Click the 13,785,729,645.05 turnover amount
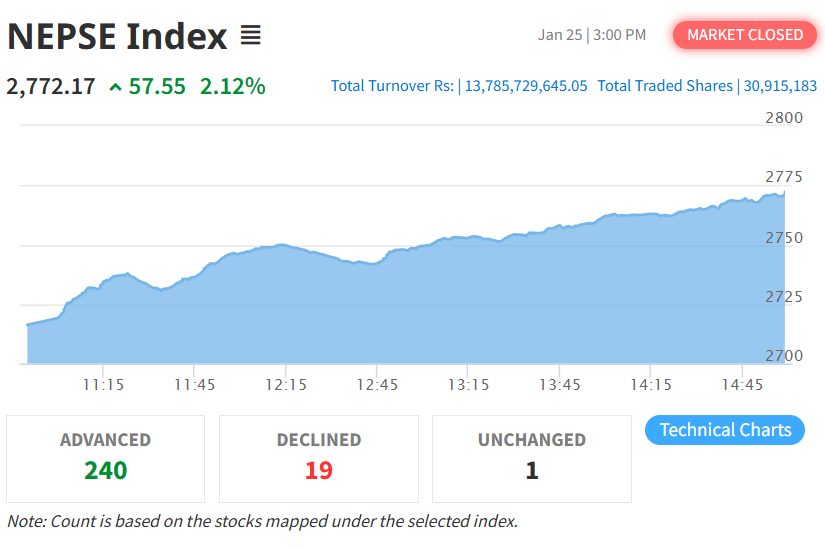 [526, 86]
